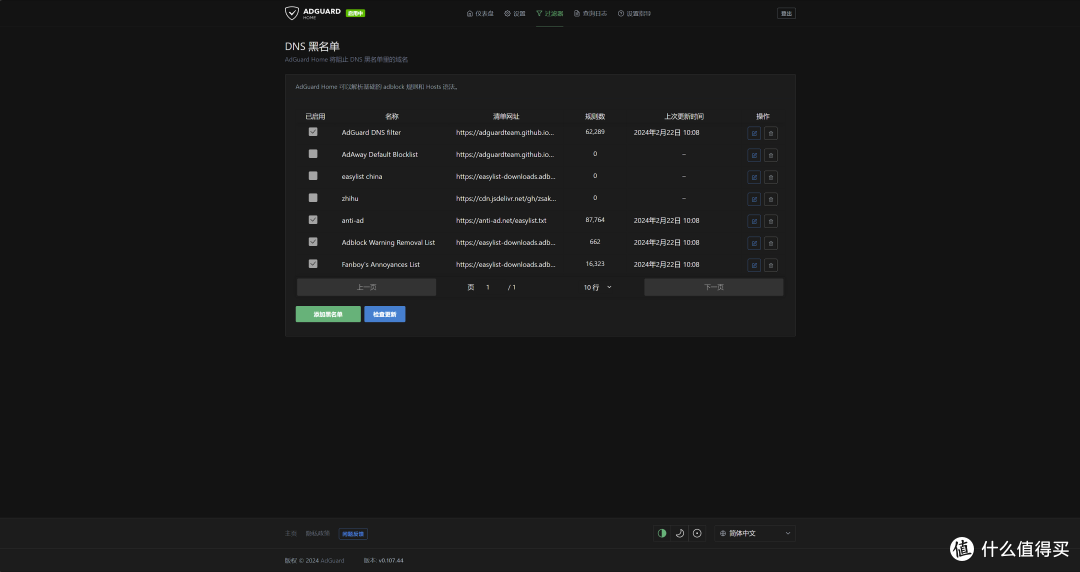Open the 简体中文 language dropdown
Screen dimensions: 1080x572
[755, 533]
